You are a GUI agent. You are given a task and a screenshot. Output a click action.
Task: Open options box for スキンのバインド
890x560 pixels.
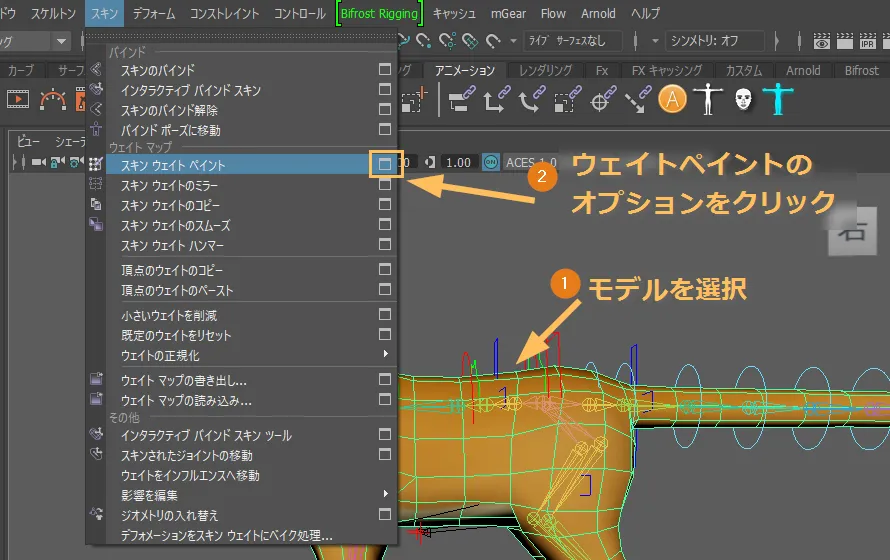tap(385, 70)
